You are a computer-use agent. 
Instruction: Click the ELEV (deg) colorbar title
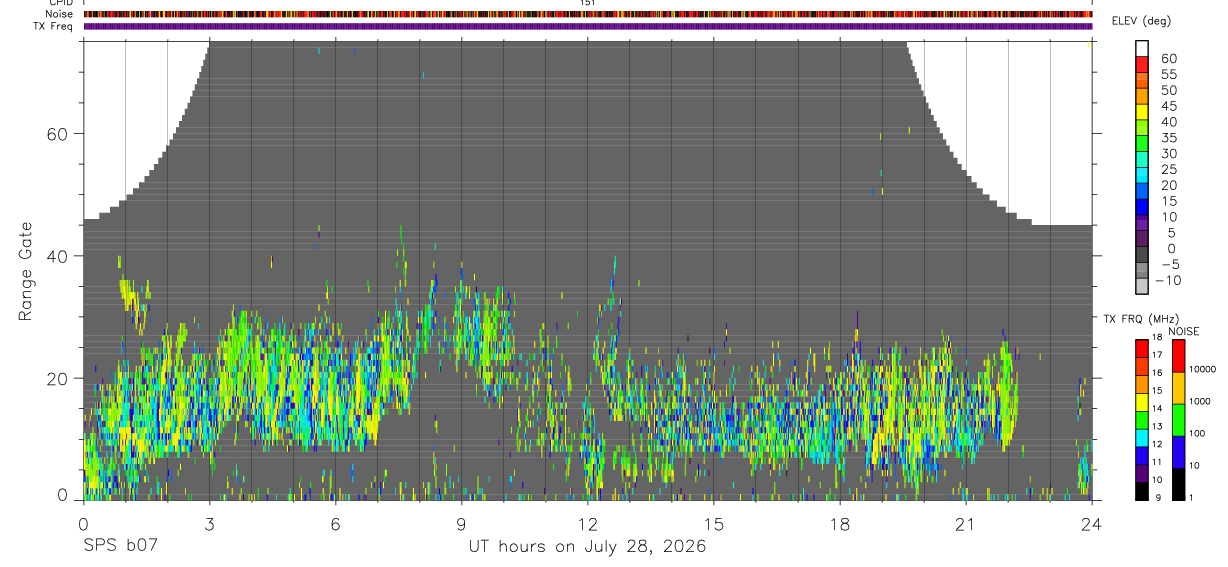coord(1143,21)
